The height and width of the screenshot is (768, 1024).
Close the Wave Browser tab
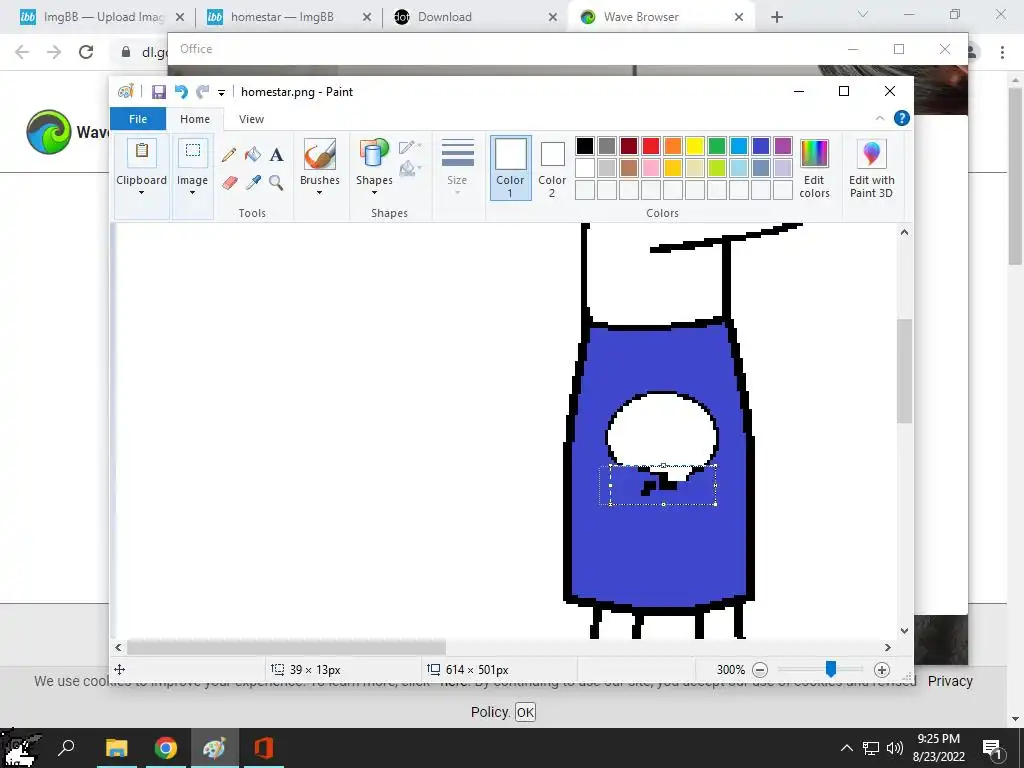point(739,17)
